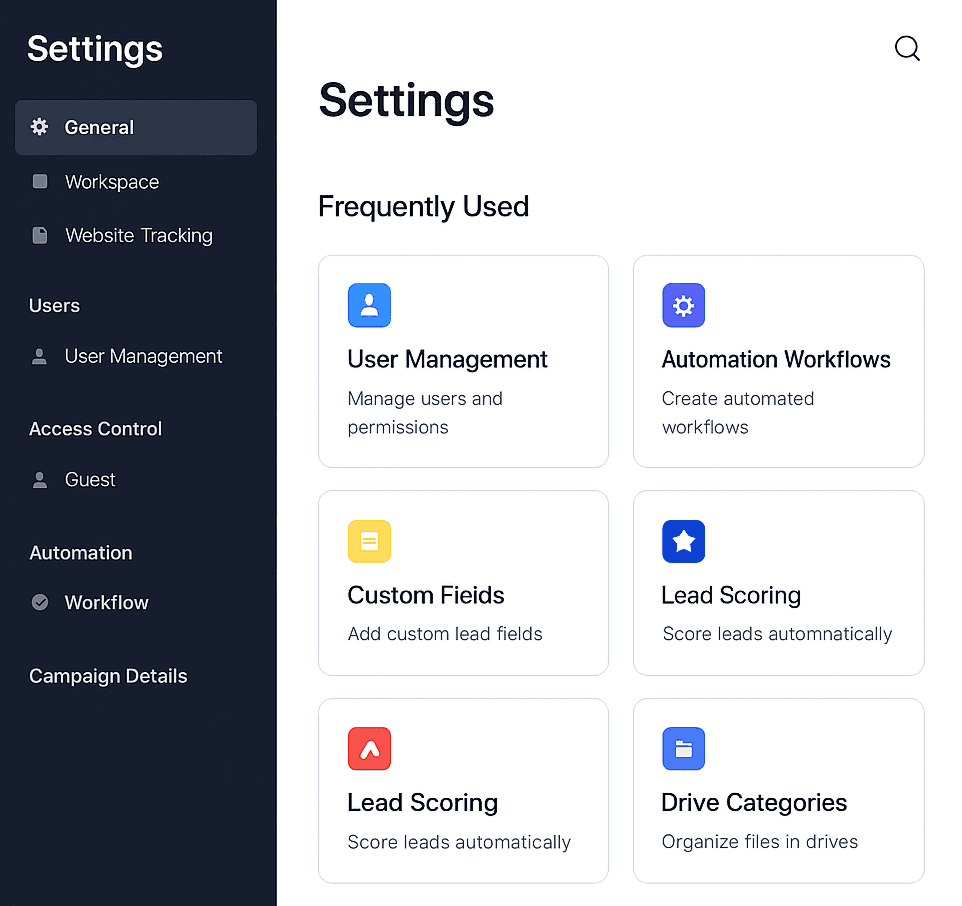Click the Lead Scoring star icon
Image resolution: width=962 pixels, height=906 pixels.
(x=683, y=541)
